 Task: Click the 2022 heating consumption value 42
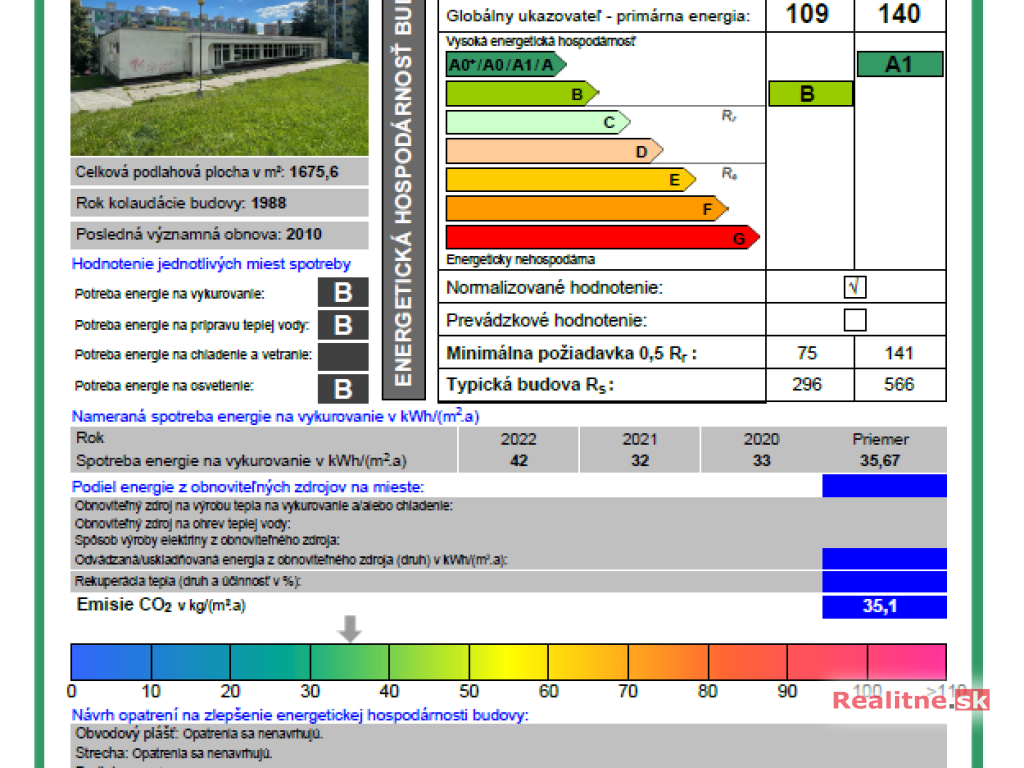tap(519, 460)
